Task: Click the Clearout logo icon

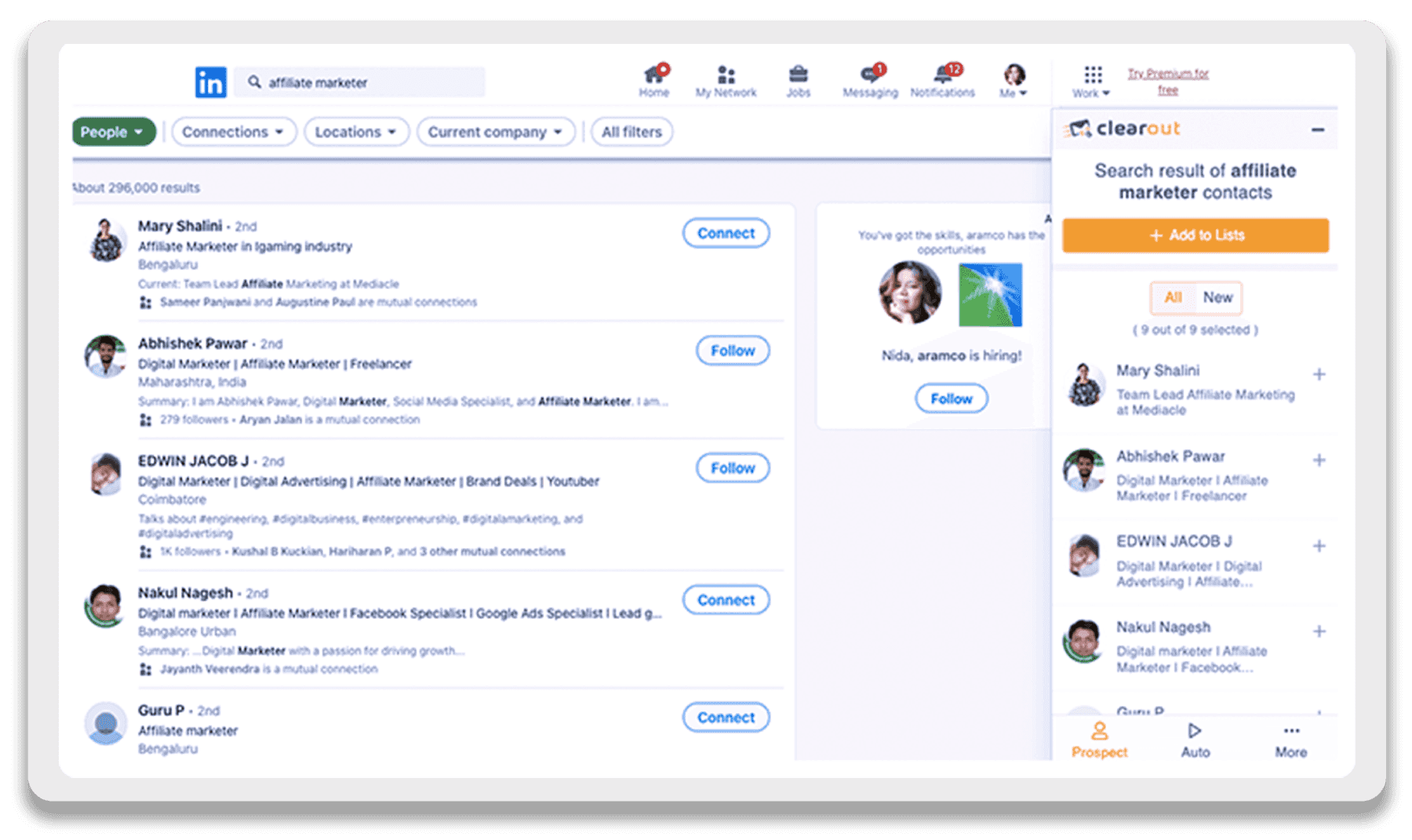Action: [x=1079, y=128]
